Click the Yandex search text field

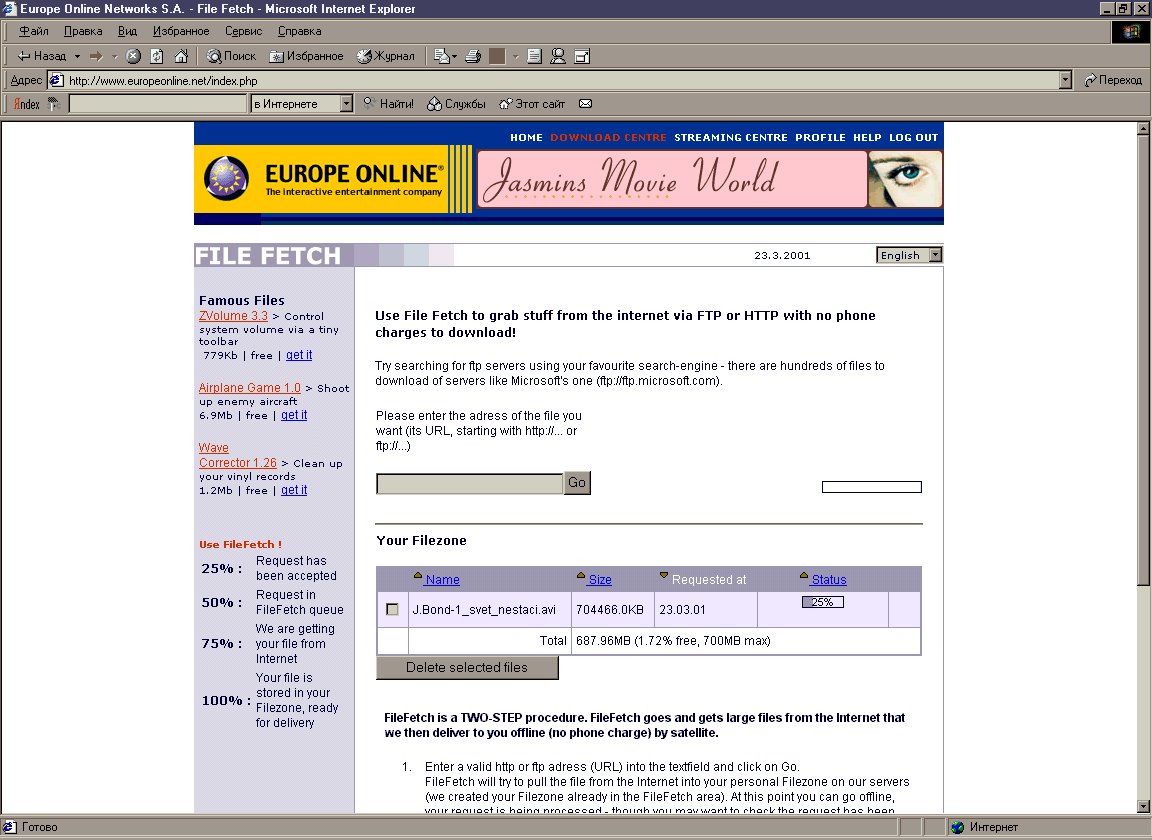[157, 104]
